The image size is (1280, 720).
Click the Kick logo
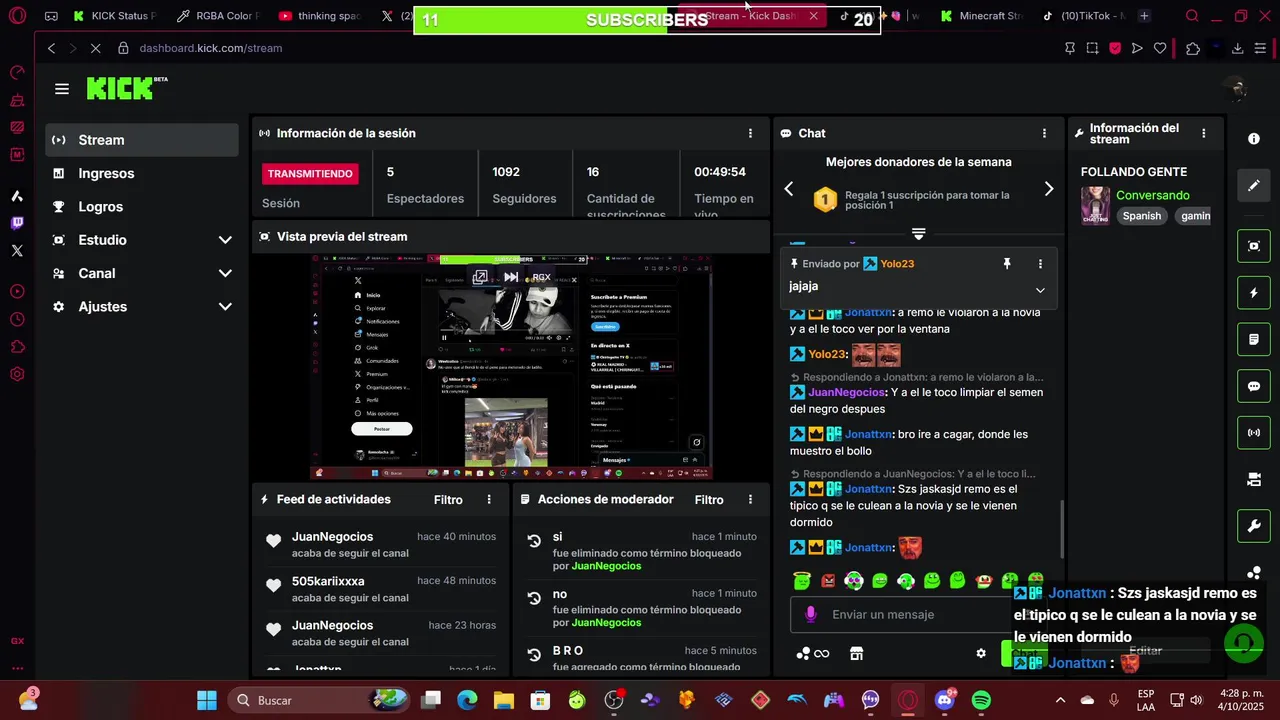126,88
